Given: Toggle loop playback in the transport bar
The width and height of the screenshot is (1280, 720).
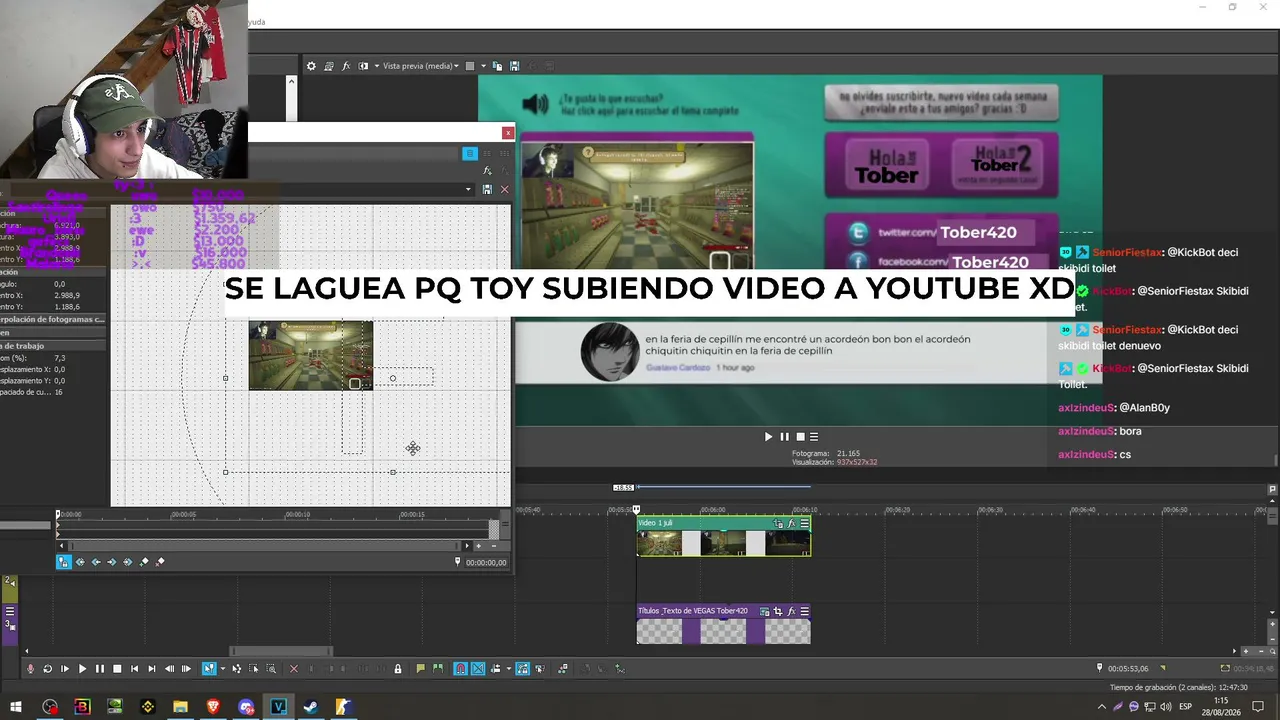Looking at the screenshot, I should (x=47, y=668).
